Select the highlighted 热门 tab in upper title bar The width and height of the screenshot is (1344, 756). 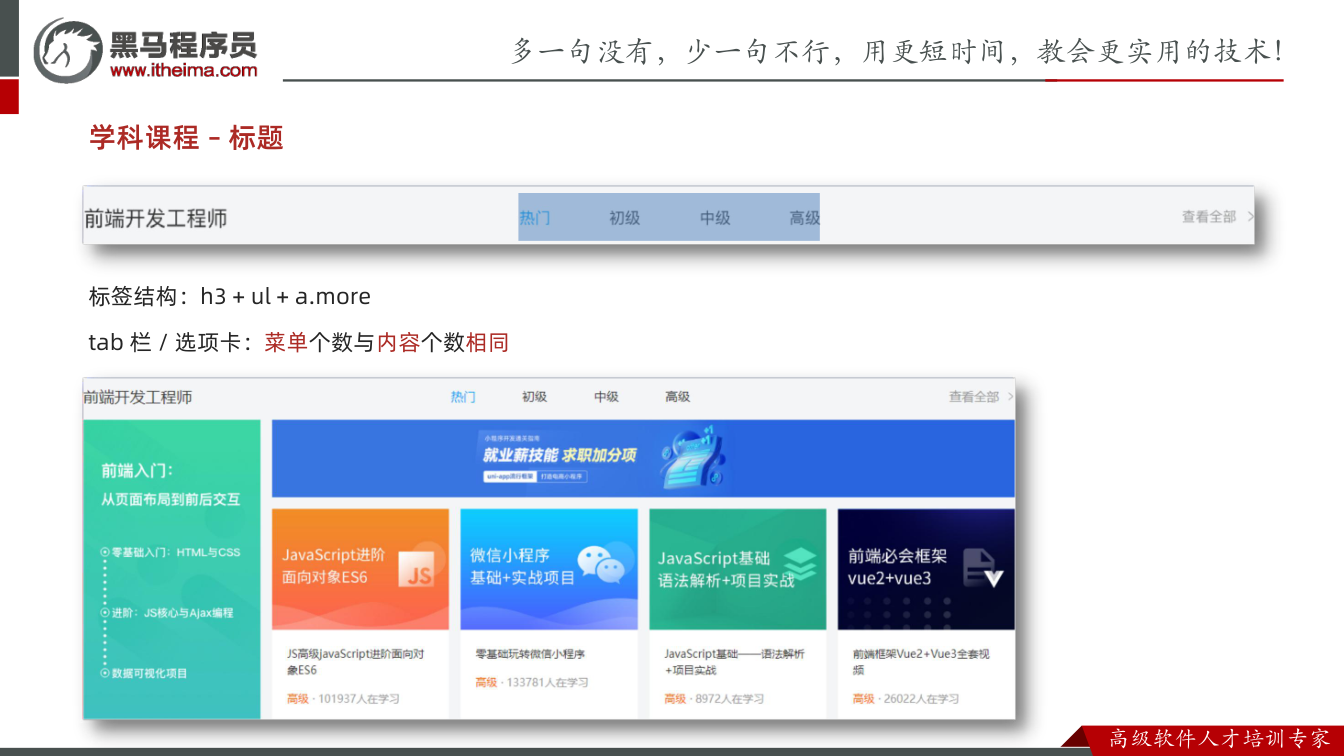(534, 217)
